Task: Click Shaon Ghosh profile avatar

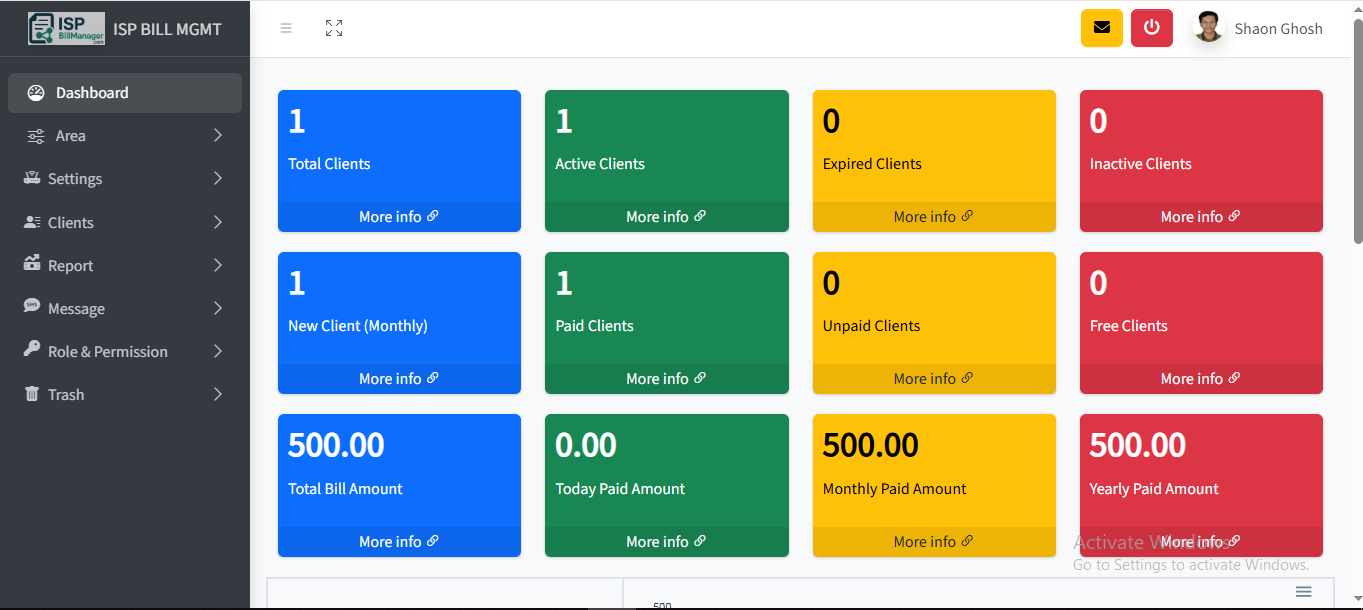Action: point(1209,28)
